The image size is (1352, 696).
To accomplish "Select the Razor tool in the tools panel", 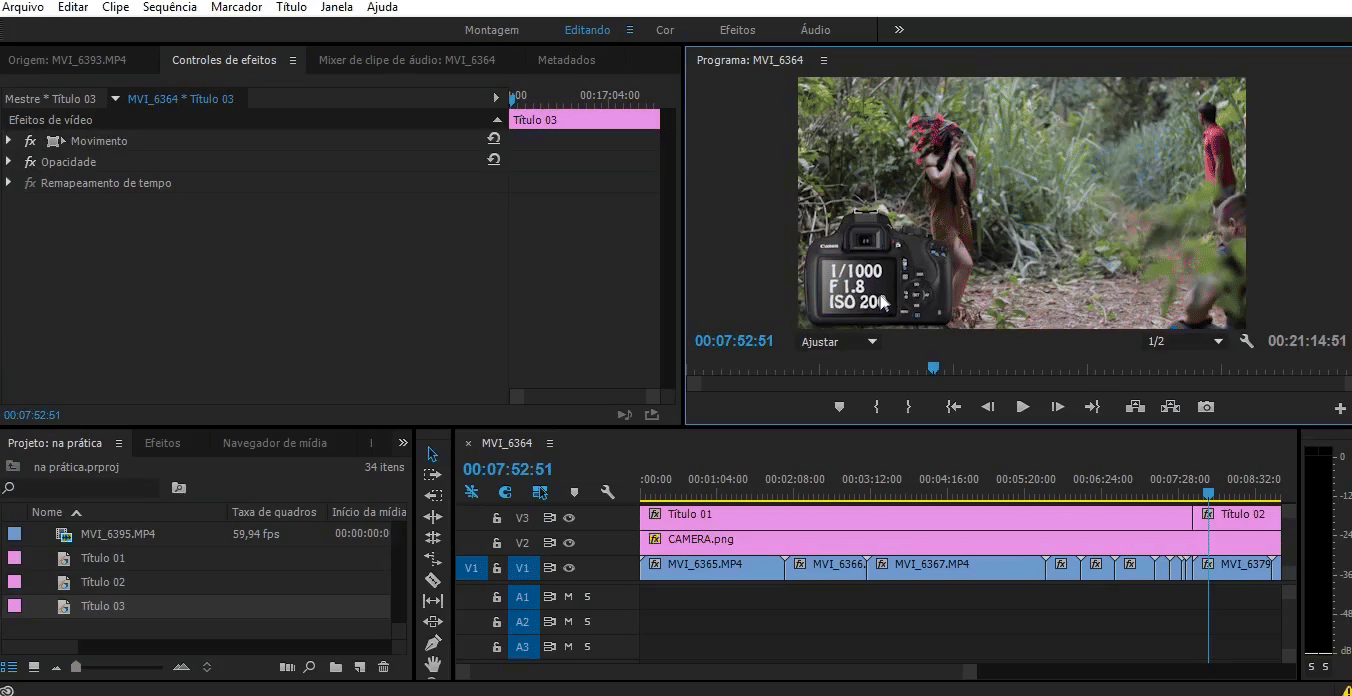I will tap(433, 580).
